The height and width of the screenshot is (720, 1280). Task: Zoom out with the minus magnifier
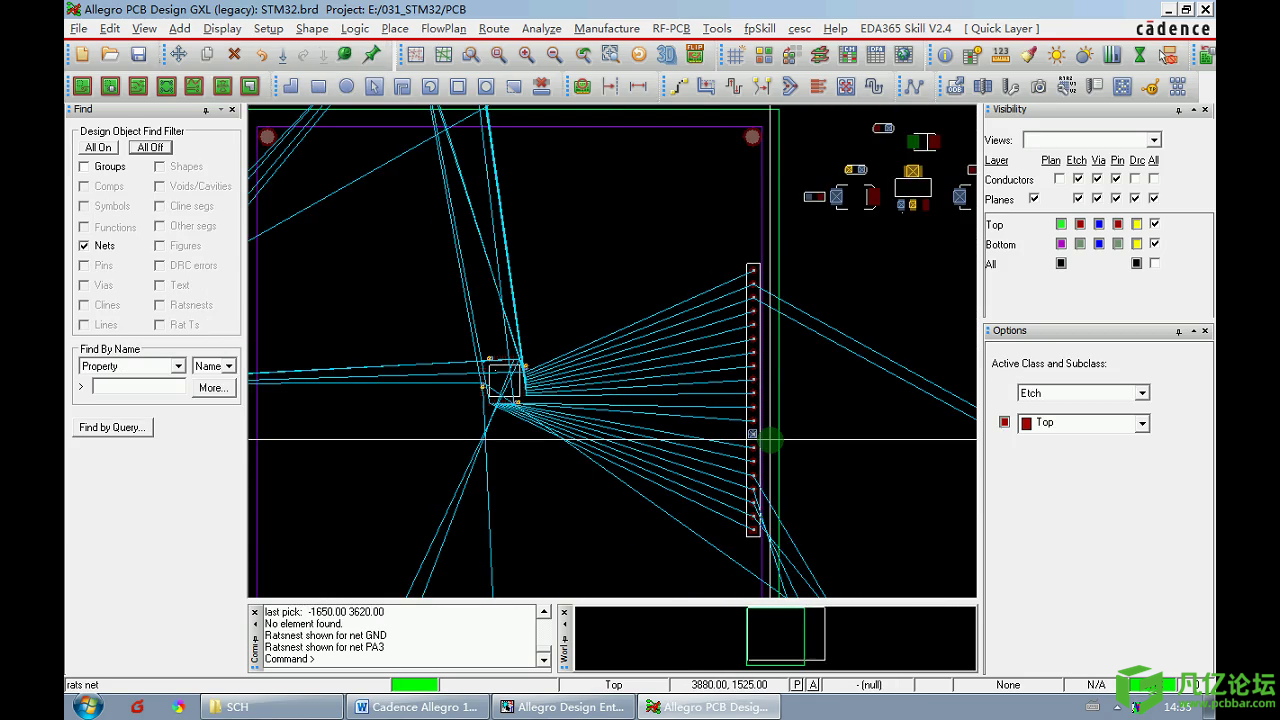[x=554, y=55]
